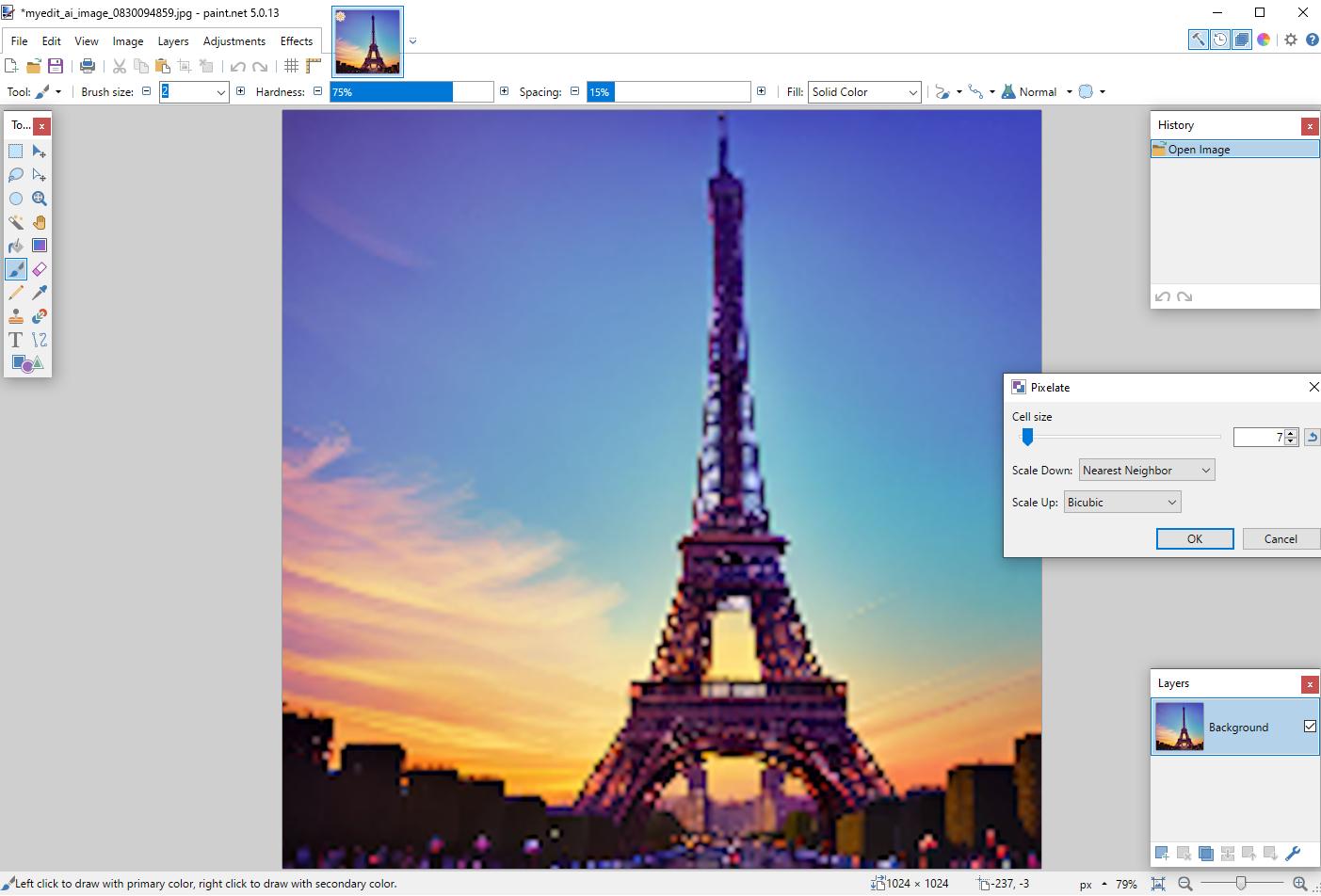Change Scale Up from Bicubic
The width and height of the screenshot is (1321, 896).
pyautogui.click(x=1121, y=502)
